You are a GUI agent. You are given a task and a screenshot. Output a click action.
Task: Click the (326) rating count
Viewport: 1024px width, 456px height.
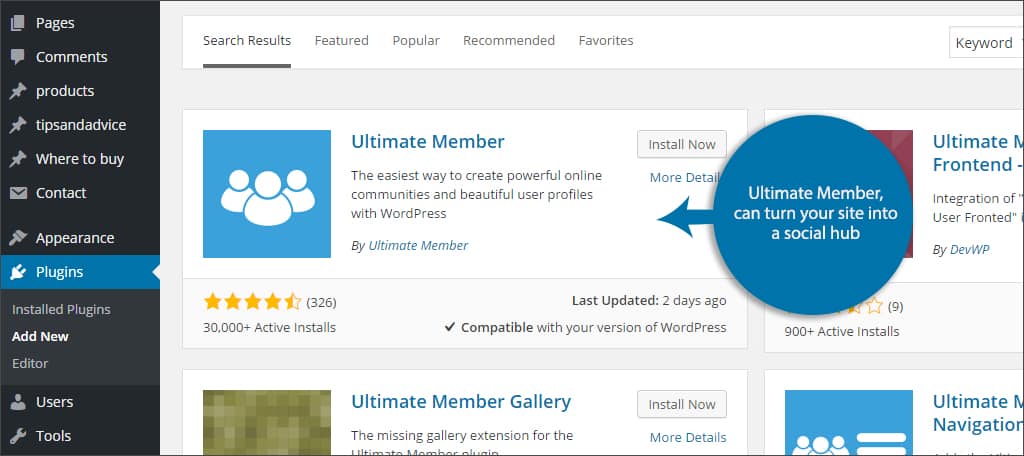tap(321, 302)
